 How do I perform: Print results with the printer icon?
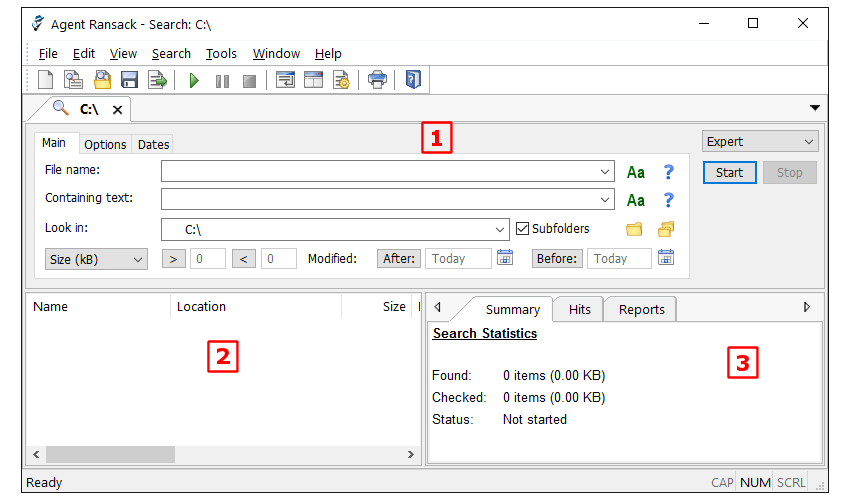(x=377, y=80)
